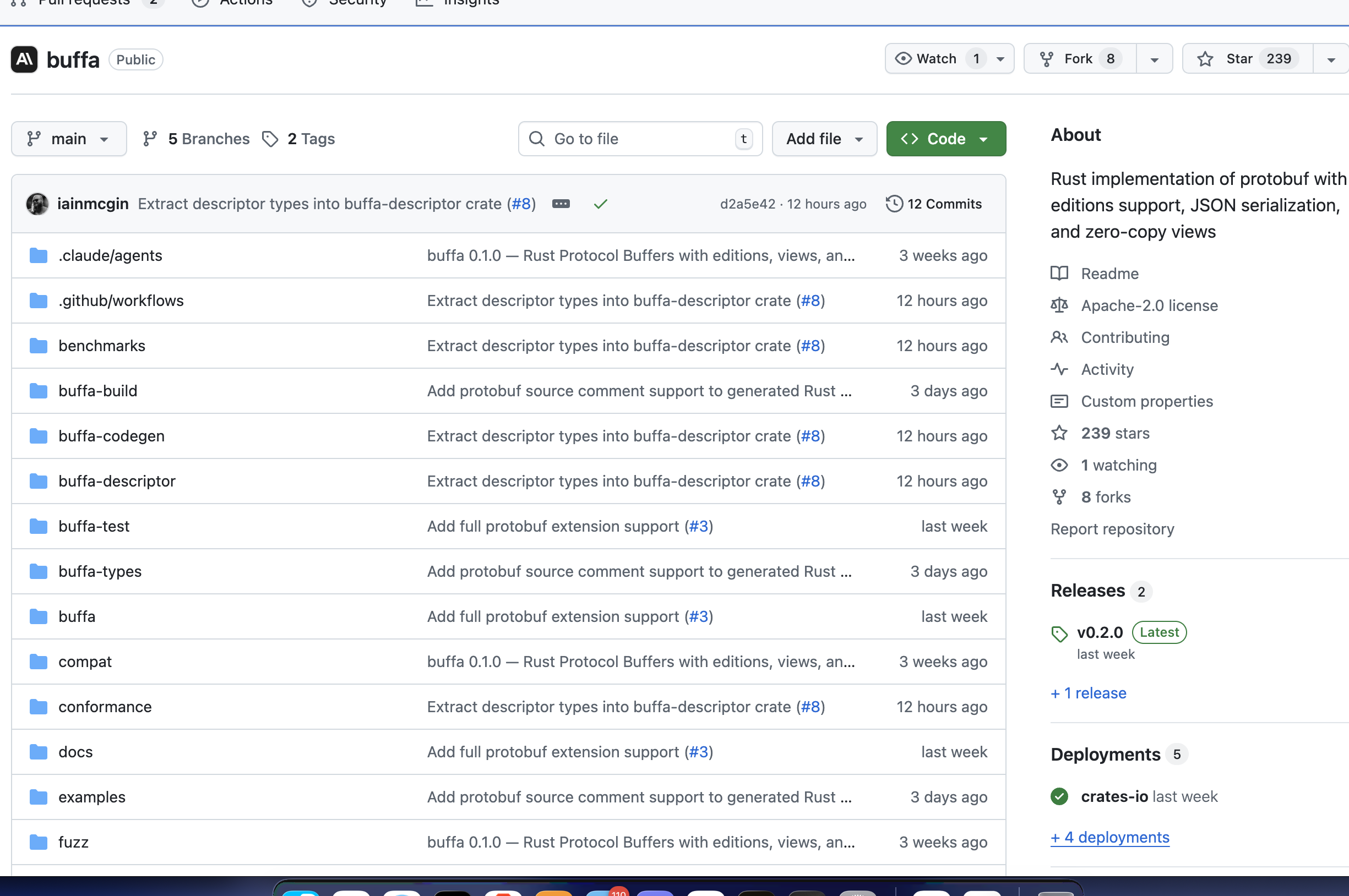1349x896 pixels.
Task: Click the green success icon beside crates-io
Action: tap(1059, 796)
